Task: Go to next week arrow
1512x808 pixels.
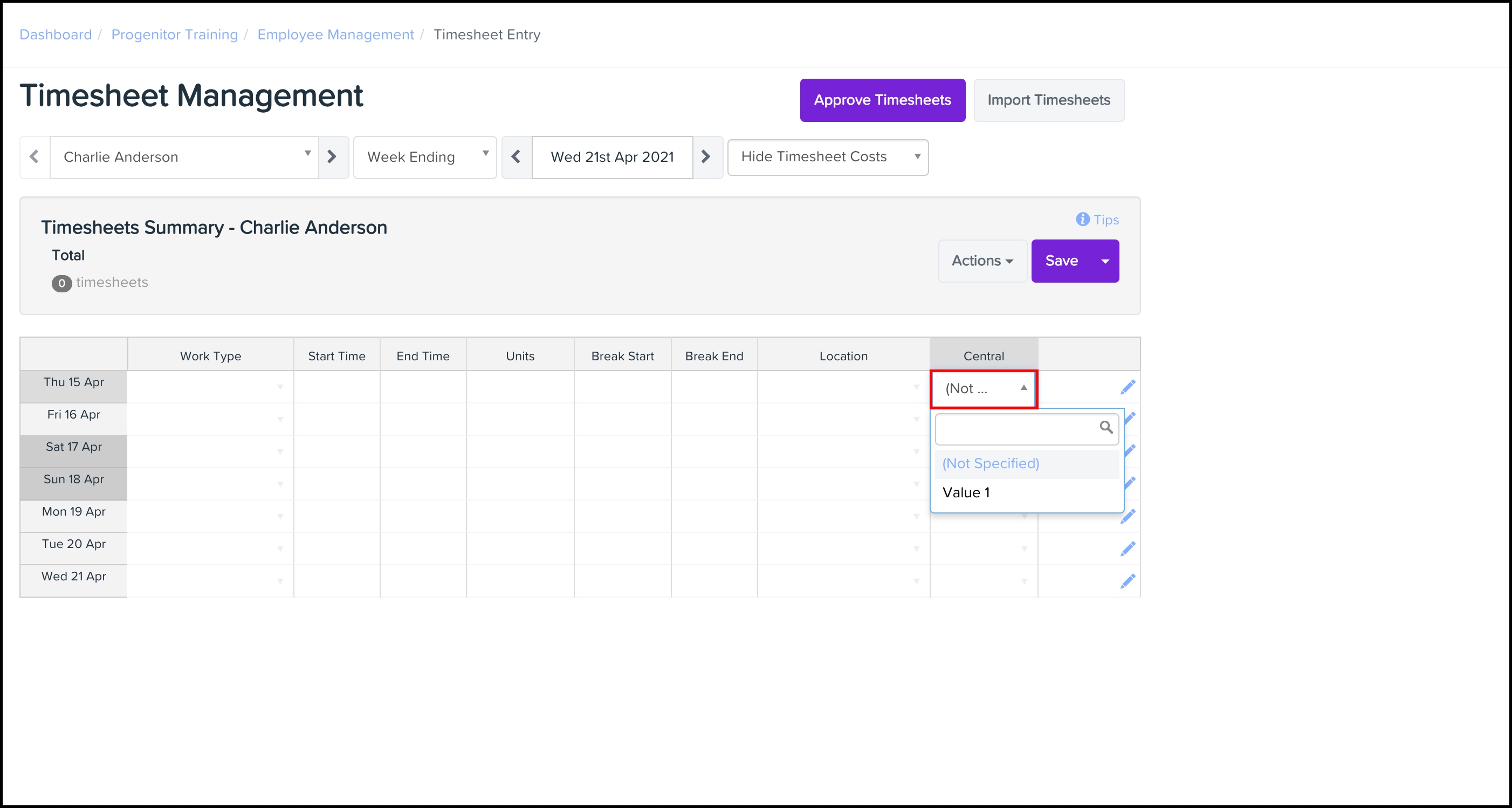Action: pyautogui.click(x=706, y=157)
